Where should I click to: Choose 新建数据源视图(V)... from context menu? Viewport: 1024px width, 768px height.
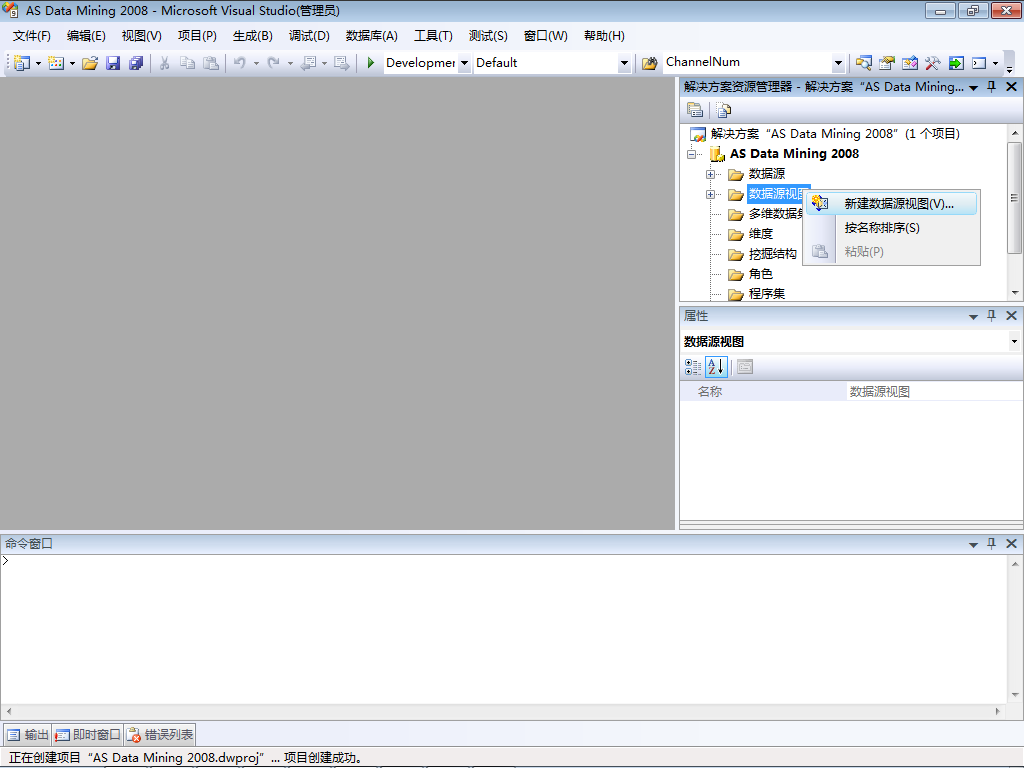(892, 204)
